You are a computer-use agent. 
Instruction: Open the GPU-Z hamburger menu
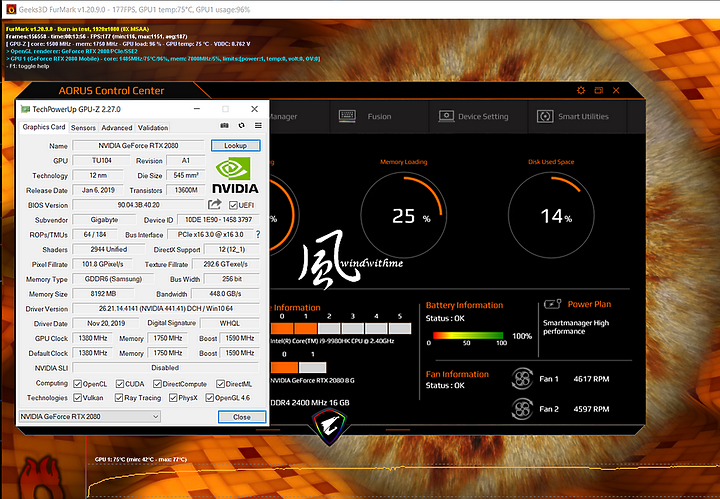pyautogui.click(x=259, y=125)
